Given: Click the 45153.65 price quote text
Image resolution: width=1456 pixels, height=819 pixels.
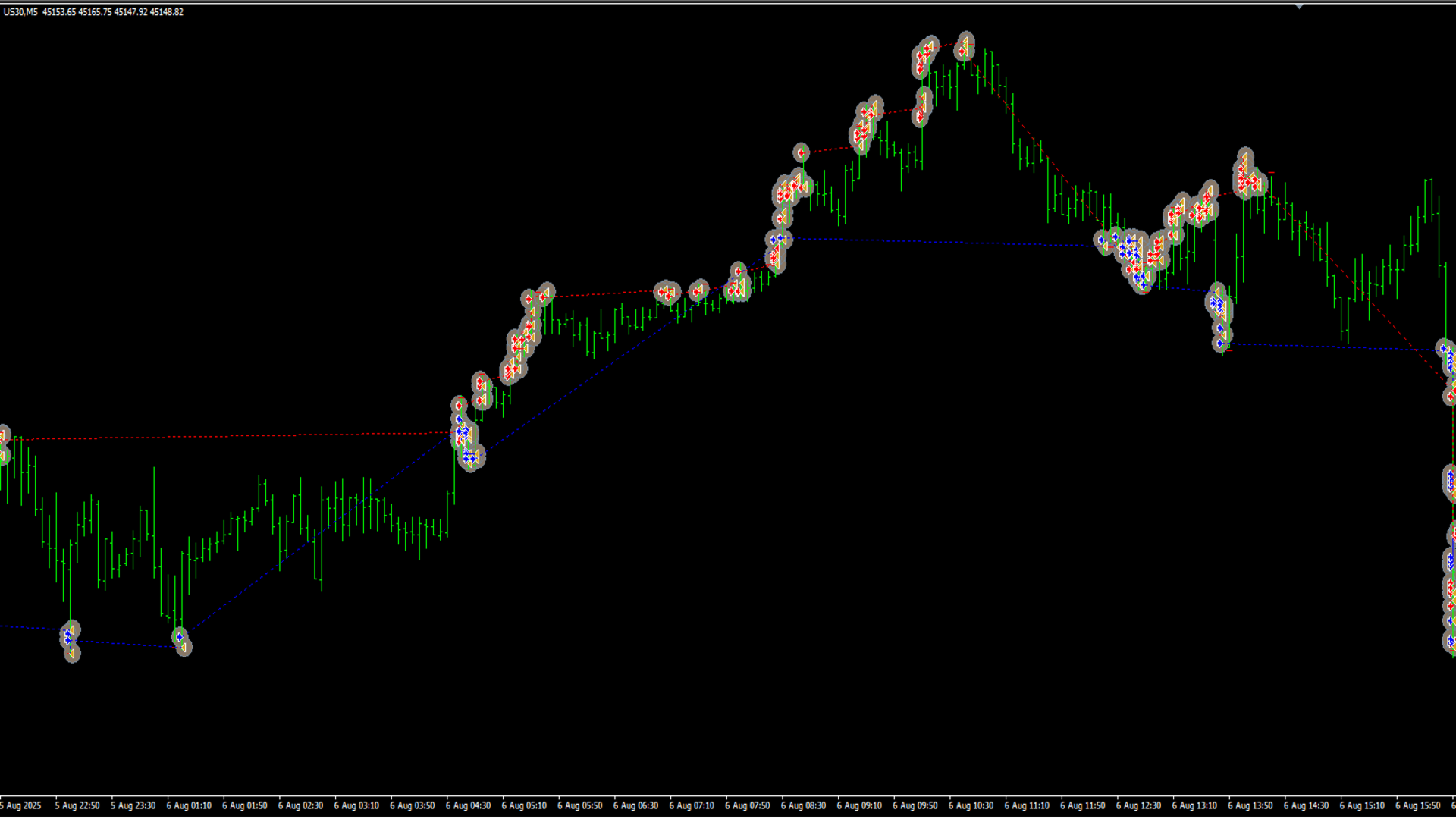Looking at the screenshot, I should click(59, 11).
